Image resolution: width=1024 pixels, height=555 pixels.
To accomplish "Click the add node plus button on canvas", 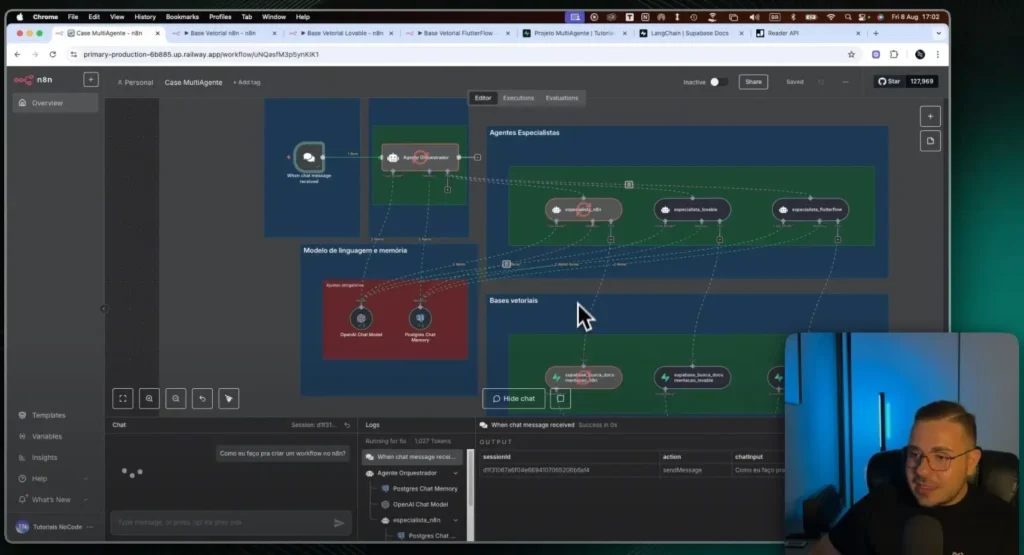I will [930, 116].
